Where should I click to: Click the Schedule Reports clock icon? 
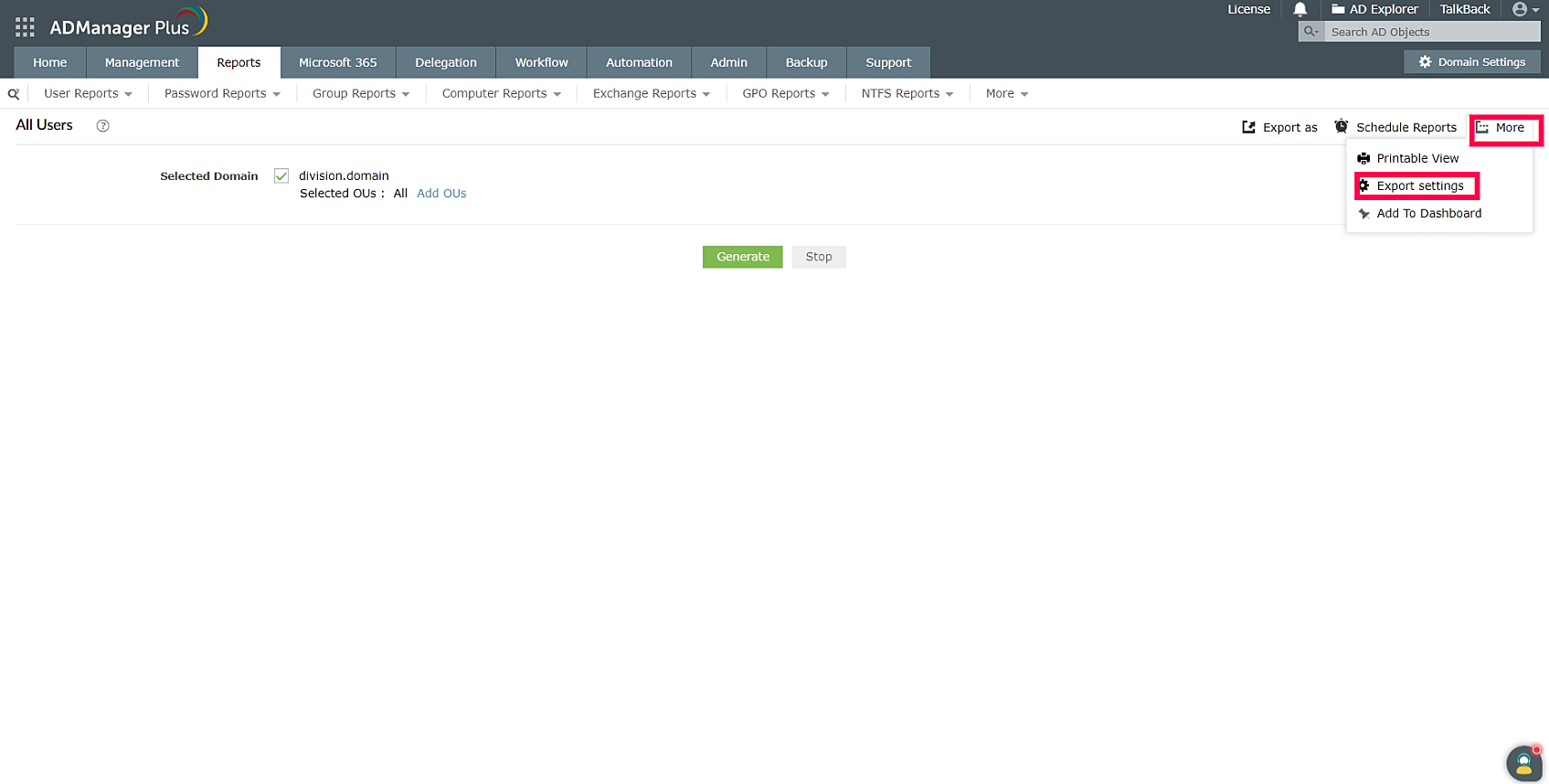pos(1342,127)
